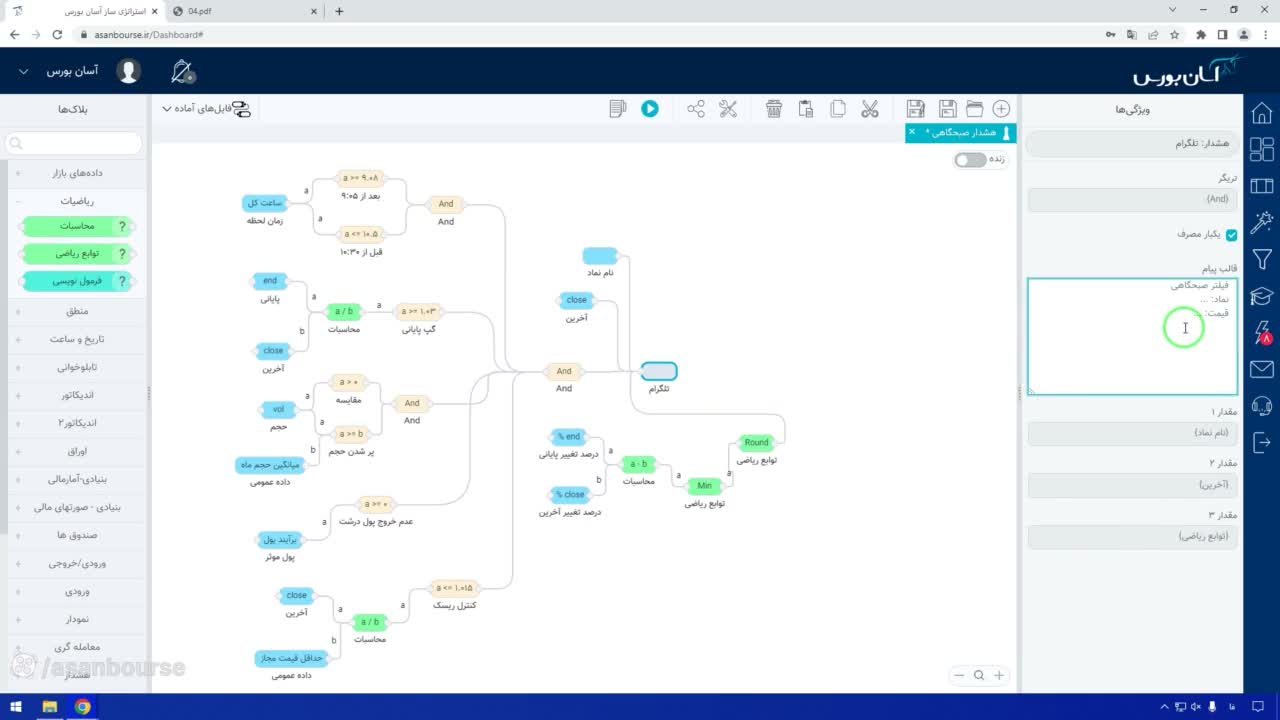
Task: Click the canvas zoom-in plus button
Action: click(x=998, y=675)
